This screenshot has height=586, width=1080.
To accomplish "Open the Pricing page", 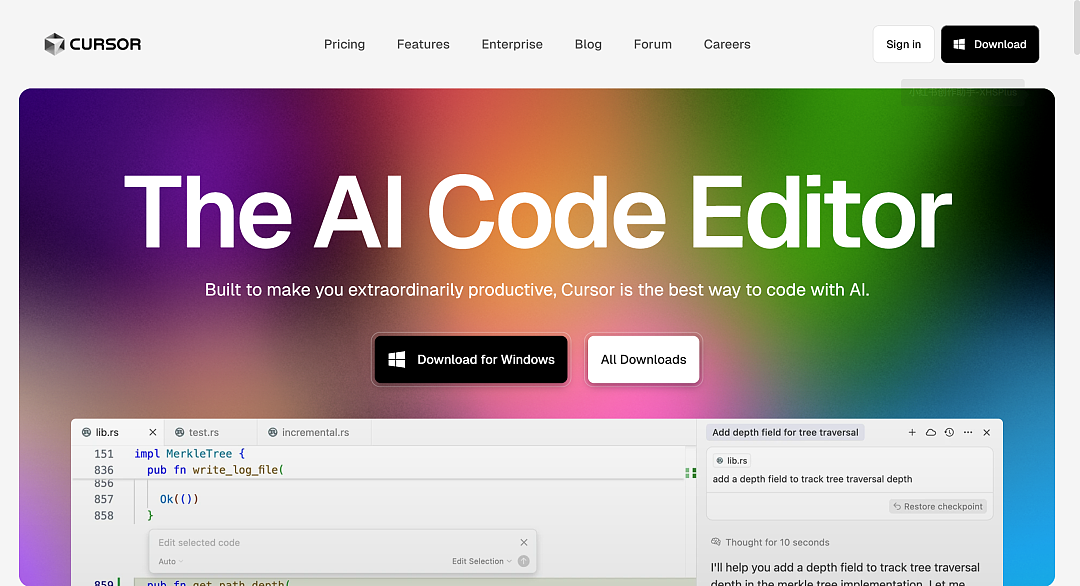I will tap(344, 44).
